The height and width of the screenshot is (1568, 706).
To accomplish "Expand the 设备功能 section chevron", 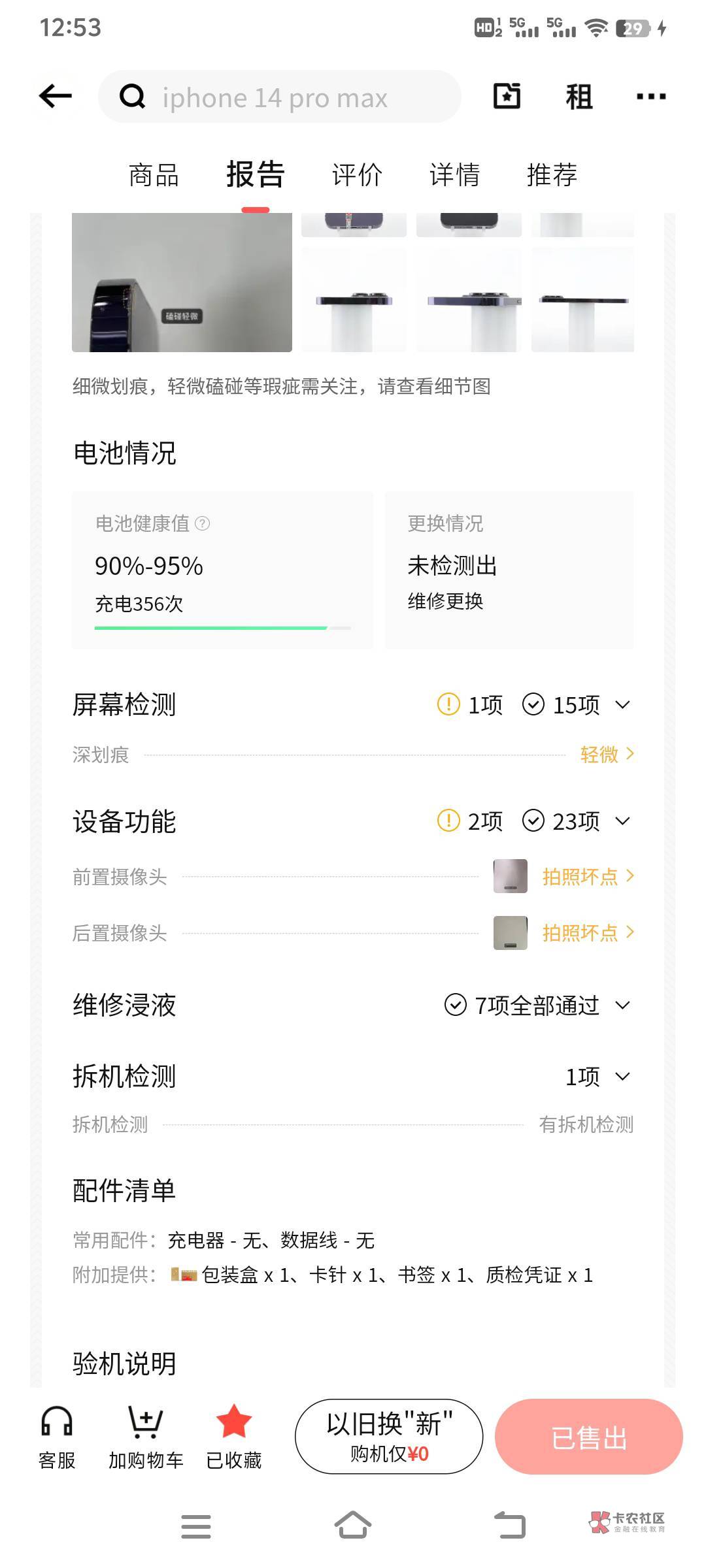I will click(623, 821).
